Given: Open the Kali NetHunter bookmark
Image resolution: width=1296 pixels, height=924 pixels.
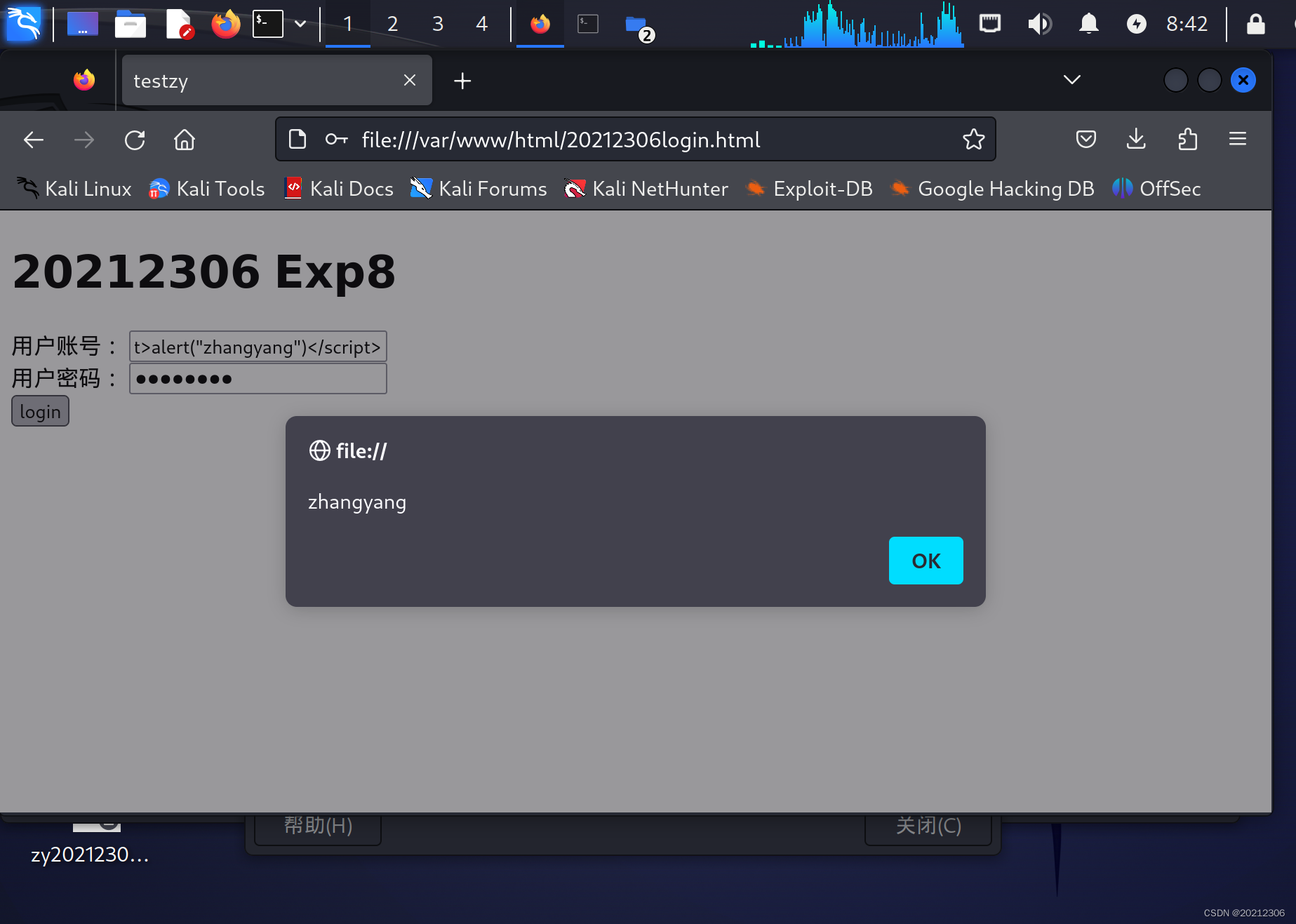Looking at the screenshot, I should 646,188.
